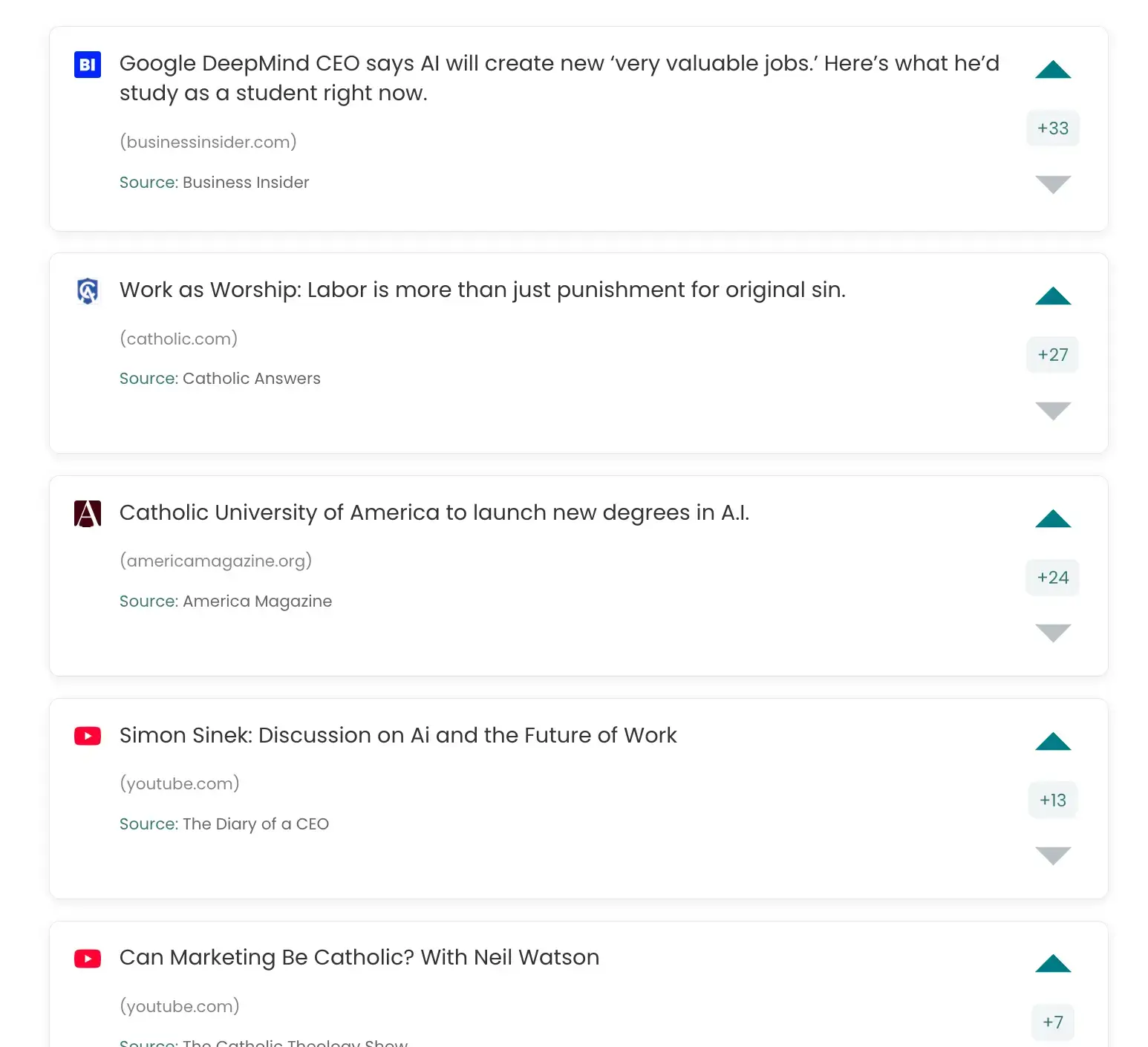Downvote the Simon Sinek discussion video
Viewport: 1148px width, 1047px height.
[1053, 855]
